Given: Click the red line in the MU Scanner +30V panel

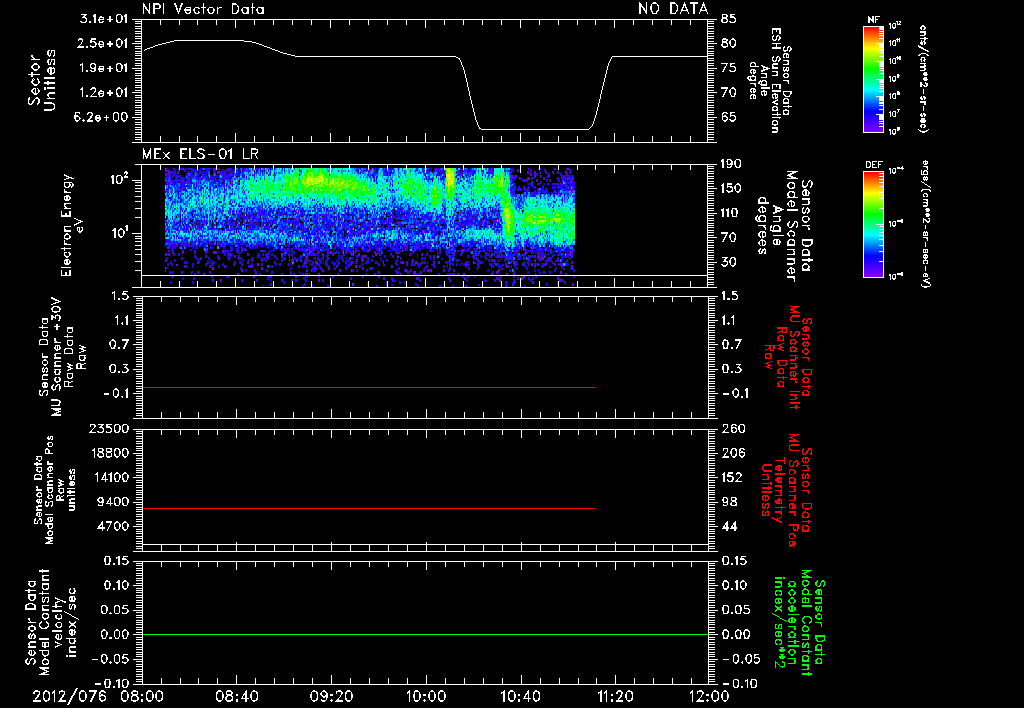Looking at the screenshot, I should (x=369, y=387).
